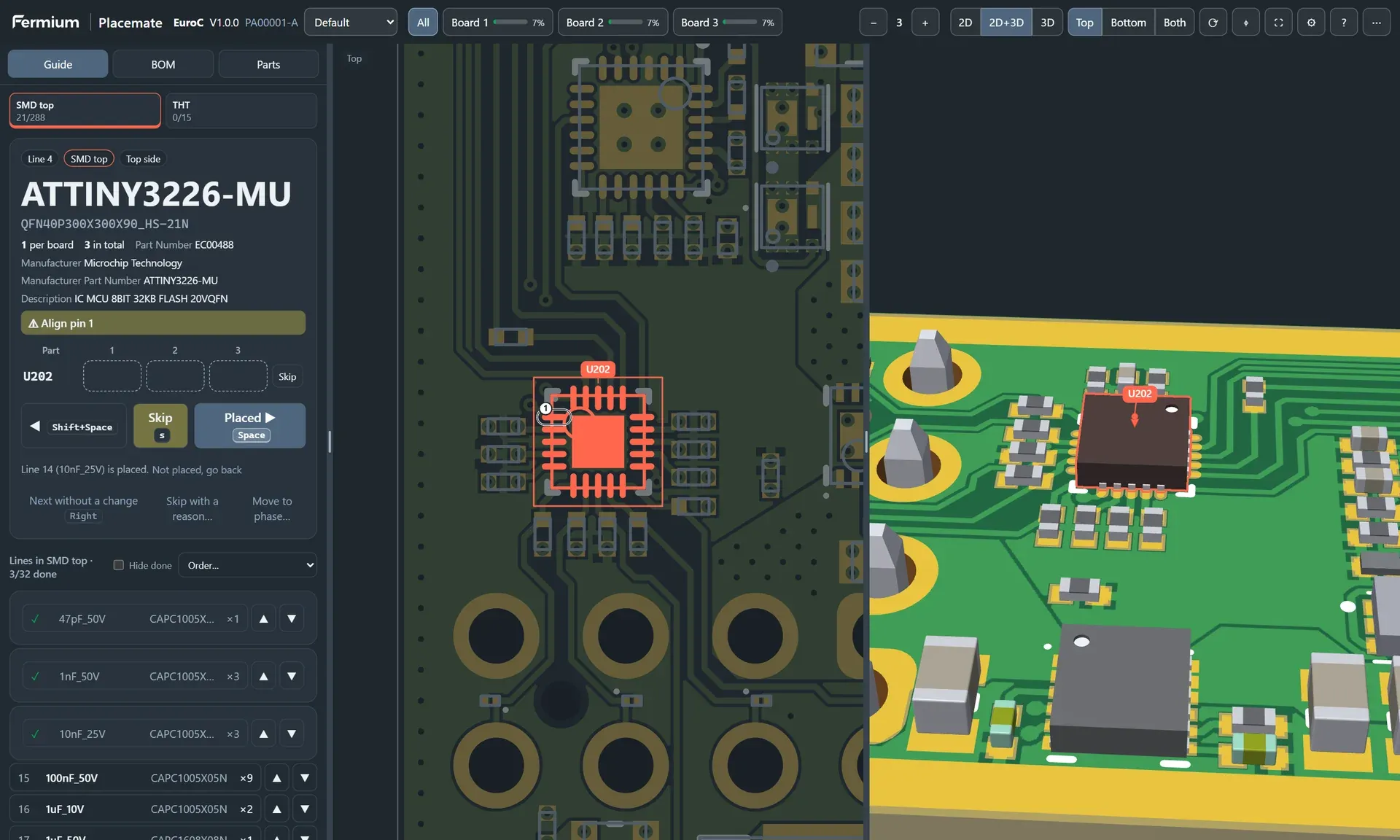Switch to 3D only view mode
1400x840 pixels.
tap(1047, 23)
